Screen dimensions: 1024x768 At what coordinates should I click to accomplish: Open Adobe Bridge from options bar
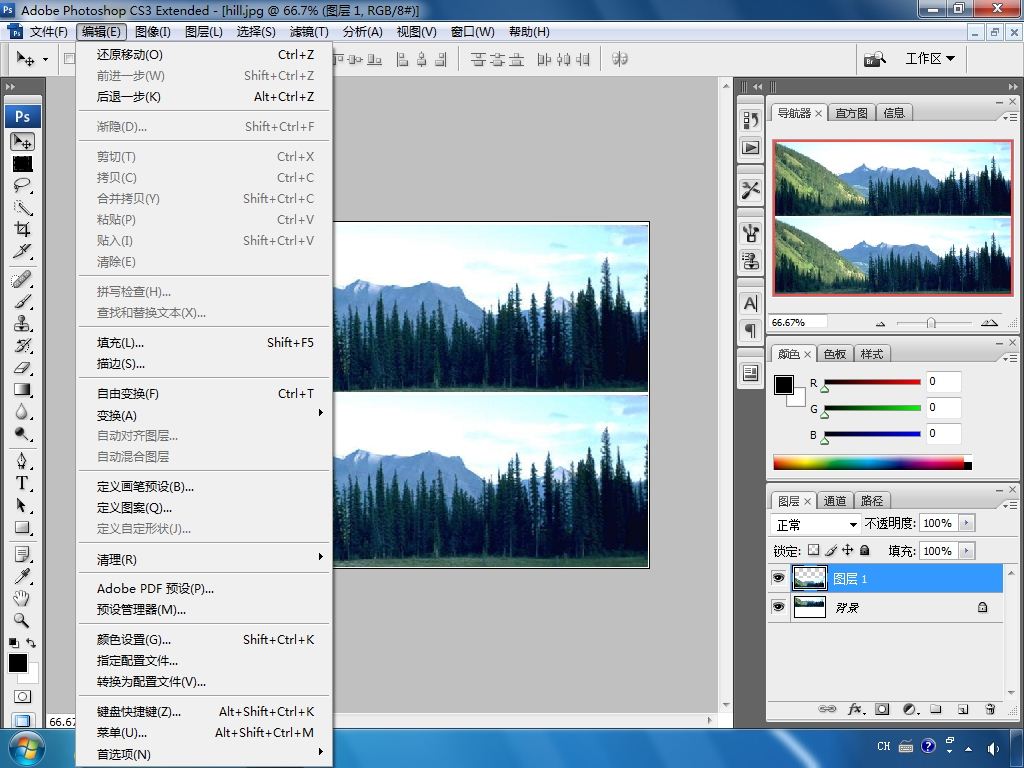(875, 59)
